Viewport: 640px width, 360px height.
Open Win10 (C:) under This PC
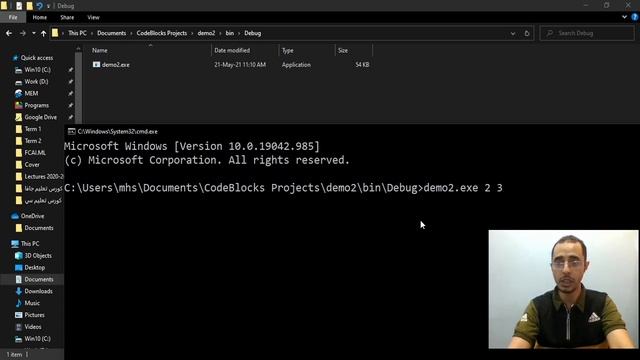[38, 338]
